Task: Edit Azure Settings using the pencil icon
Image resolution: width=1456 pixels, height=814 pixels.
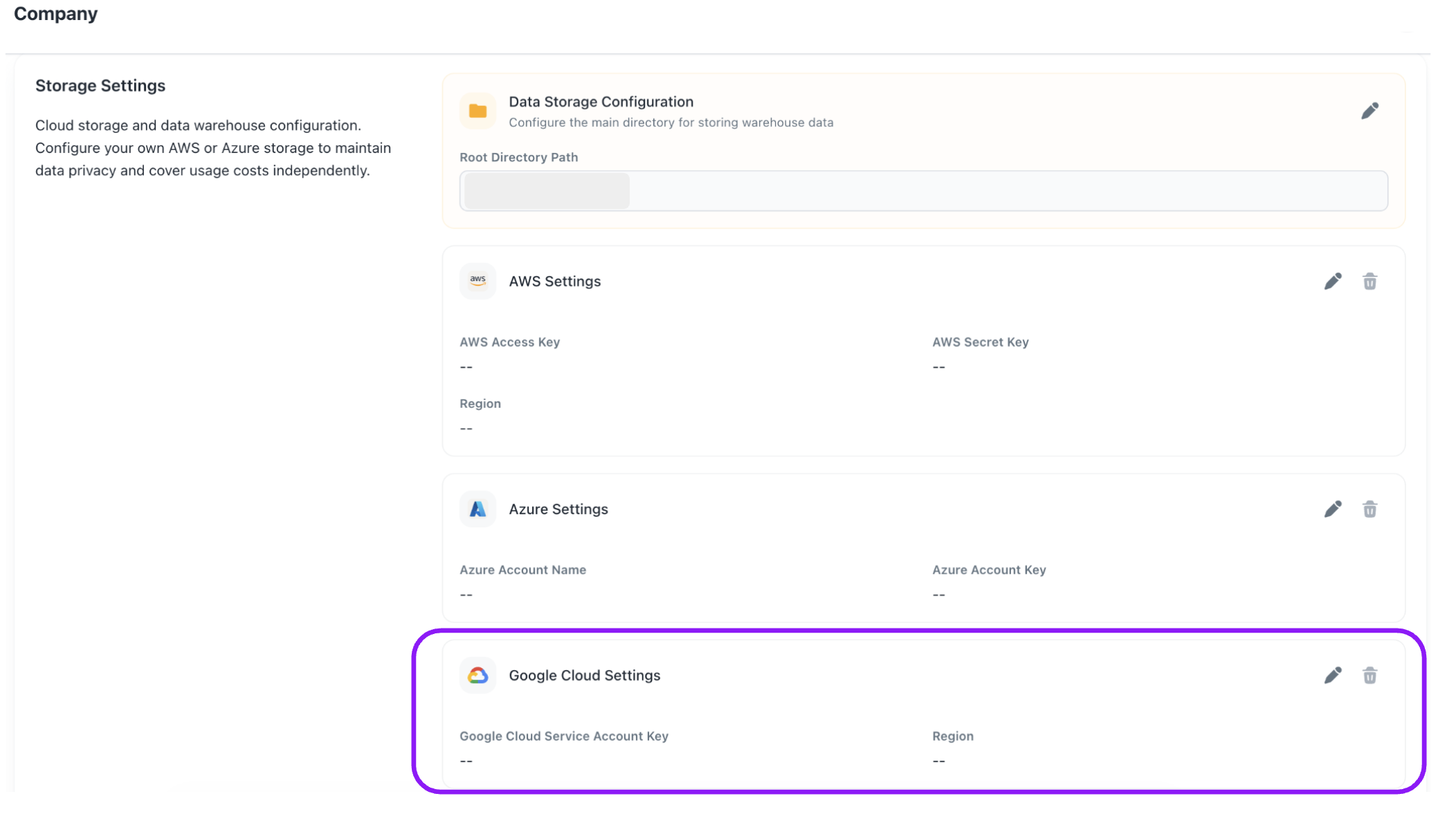Action: click(x=1333, y=509)
